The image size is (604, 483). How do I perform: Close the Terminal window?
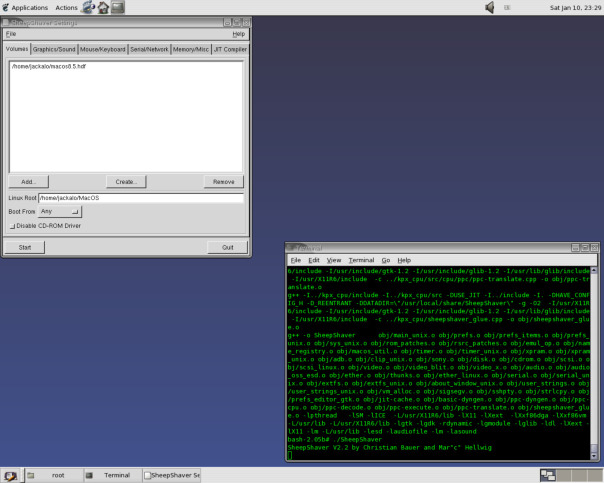point(594,248)
